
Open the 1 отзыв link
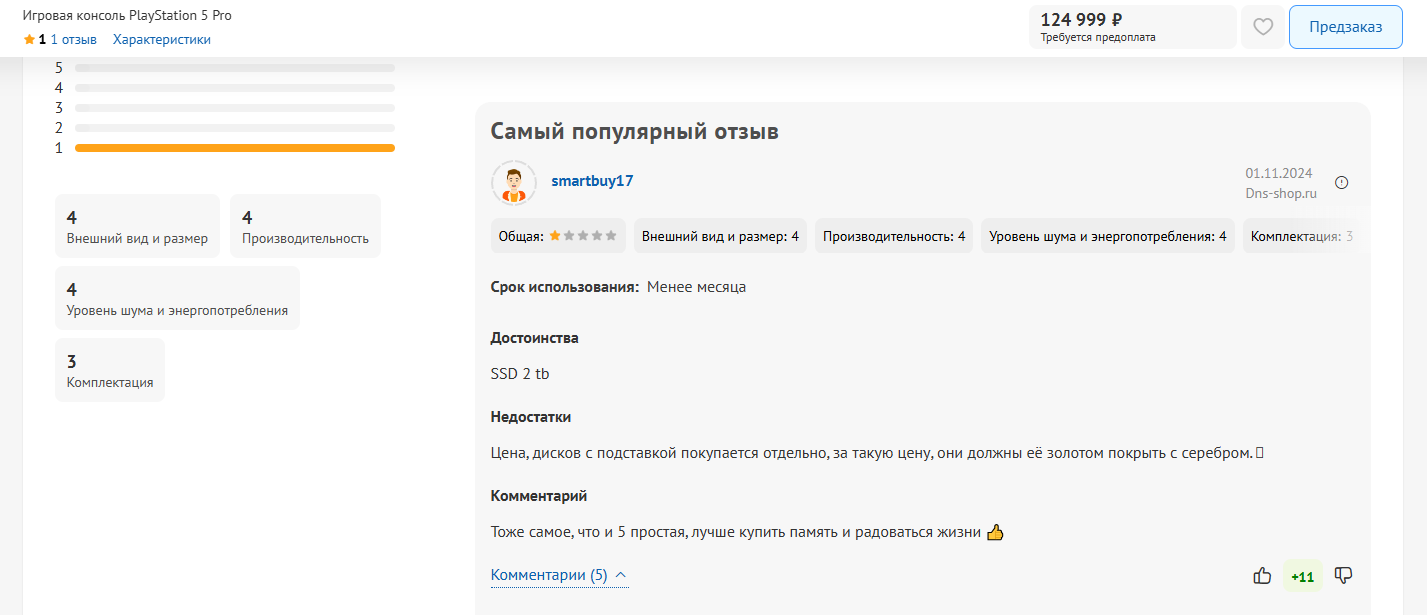pyautogui.click(x=74, y=40)
